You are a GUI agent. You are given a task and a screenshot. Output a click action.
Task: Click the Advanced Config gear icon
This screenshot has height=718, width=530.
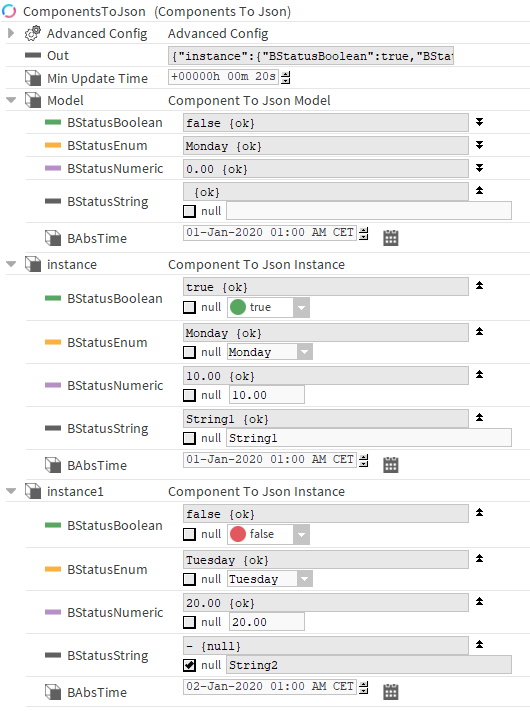click(33, 33)
